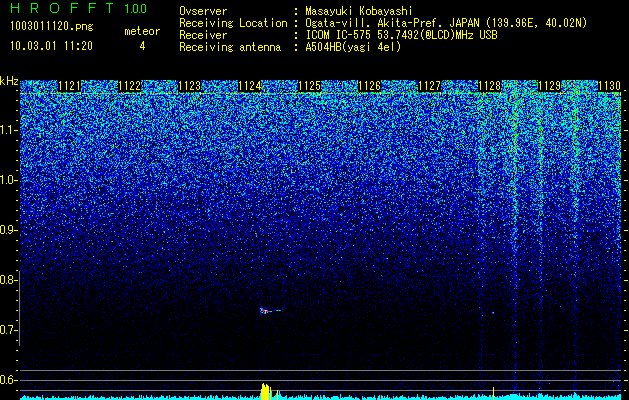Image resolution: width=629 pixels, height=400 pixels.
Task: Click the meteor count label
Action: point(142,31)
